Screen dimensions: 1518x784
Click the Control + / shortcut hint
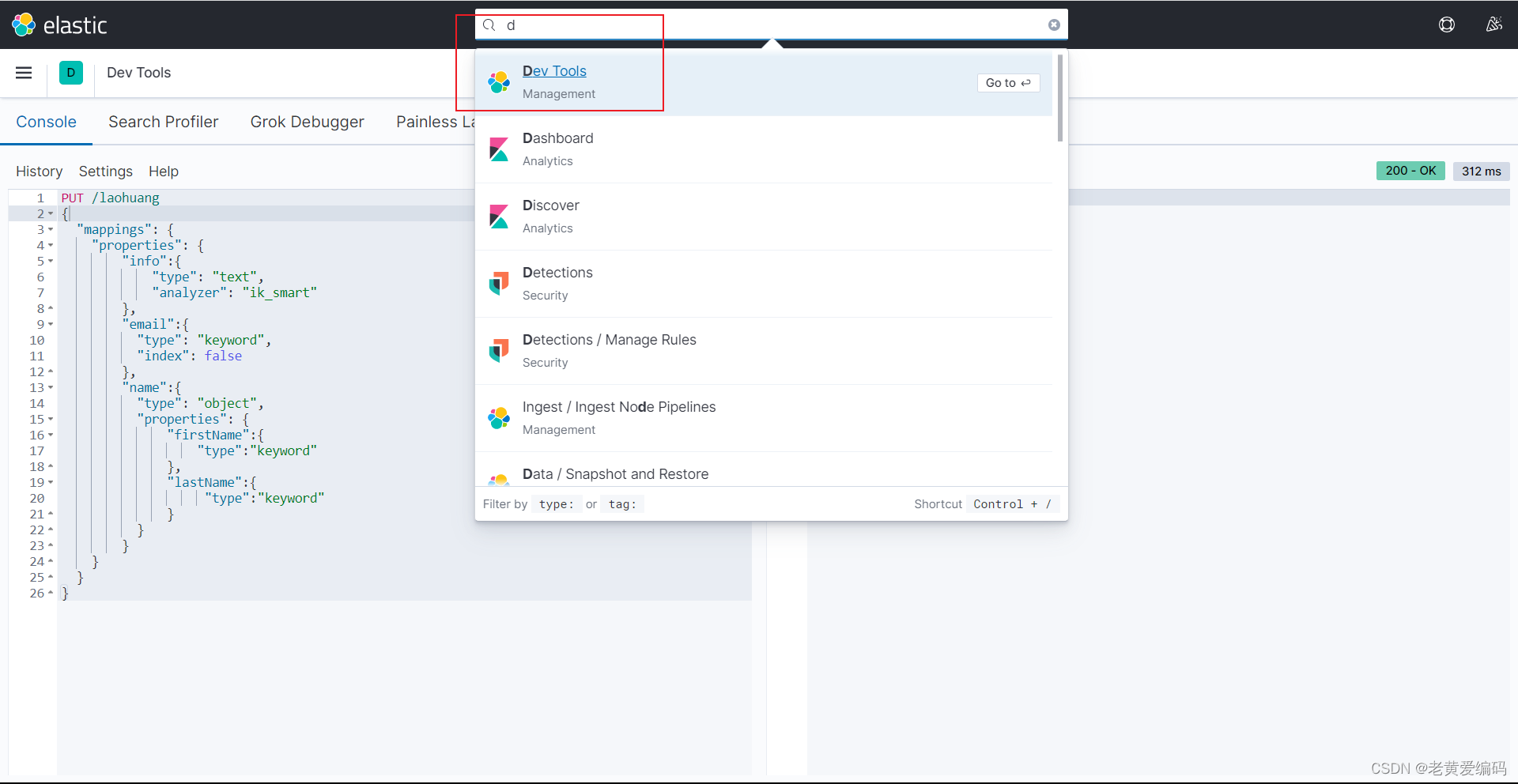click(1013, 504)
